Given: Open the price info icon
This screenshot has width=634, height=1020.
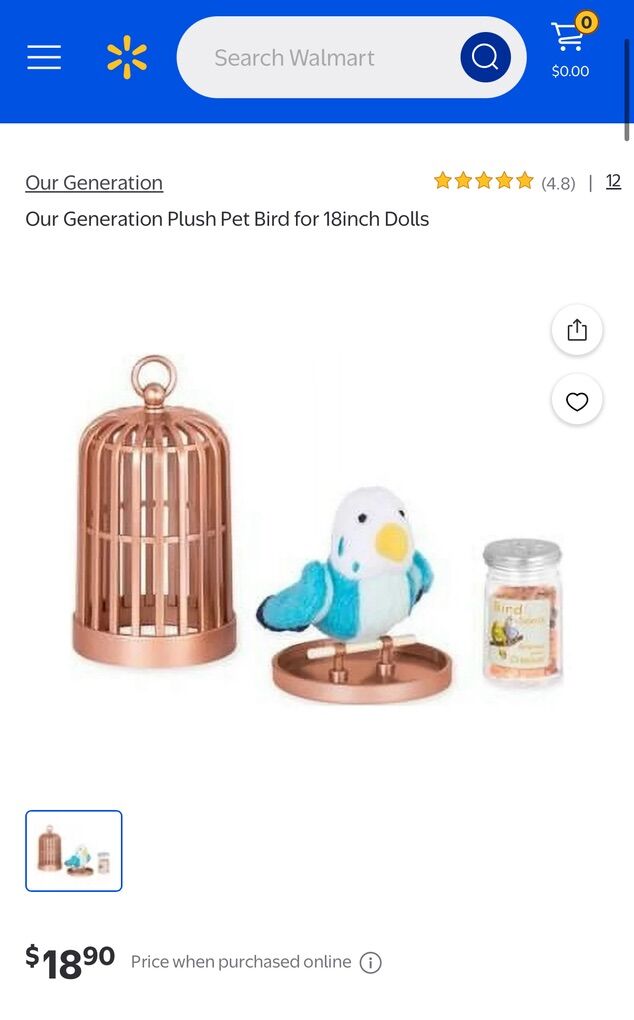Looking at the screenshot, I should pos(371,962).
